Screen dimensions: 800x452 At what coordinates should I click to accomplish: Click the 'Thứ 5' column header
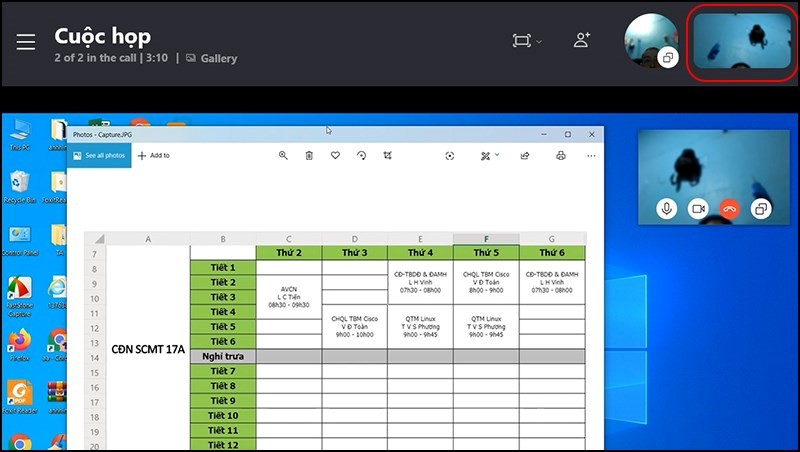(x=486, y=253)
